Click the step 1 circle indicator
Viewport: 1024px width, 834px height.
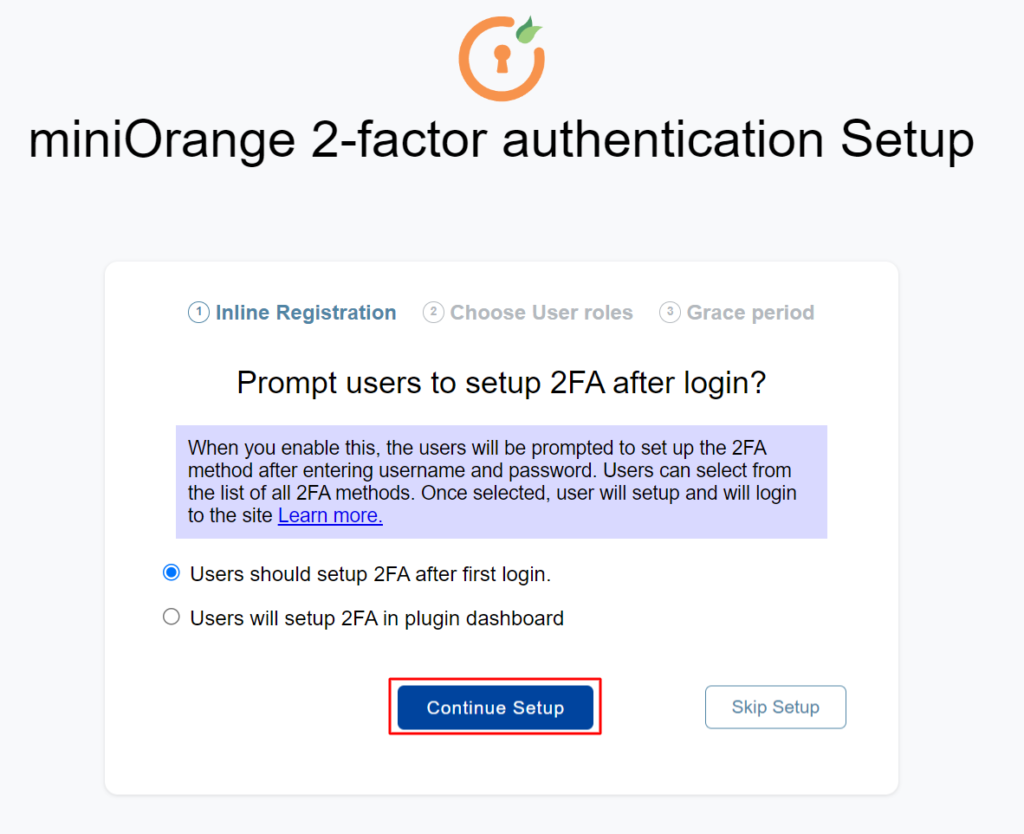[199, 312]
